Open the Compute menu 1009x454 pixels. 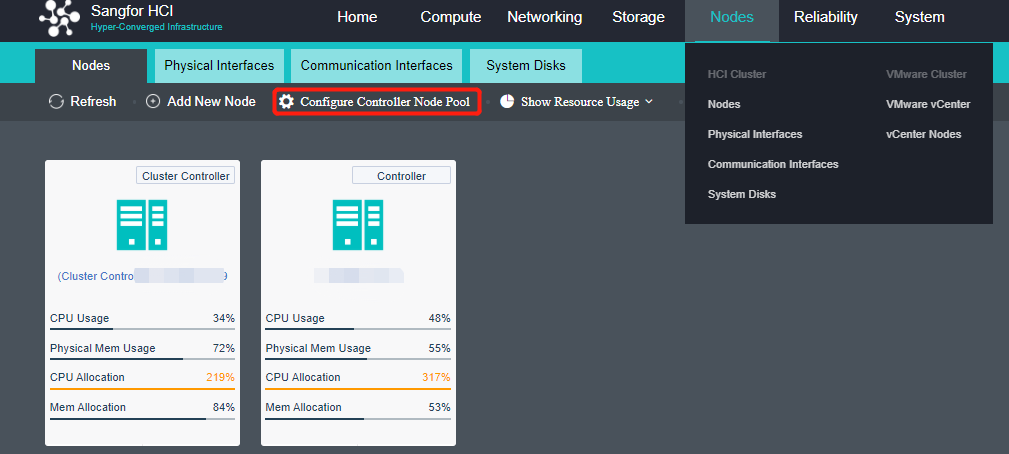(x=450, y=17)
